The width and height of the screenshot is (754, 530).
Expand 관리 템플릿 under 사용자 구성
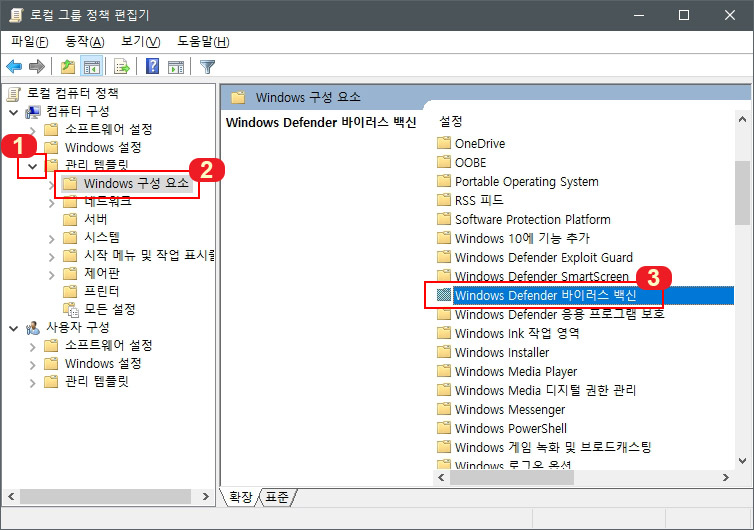pyautogui.click(x=32, y=383)
